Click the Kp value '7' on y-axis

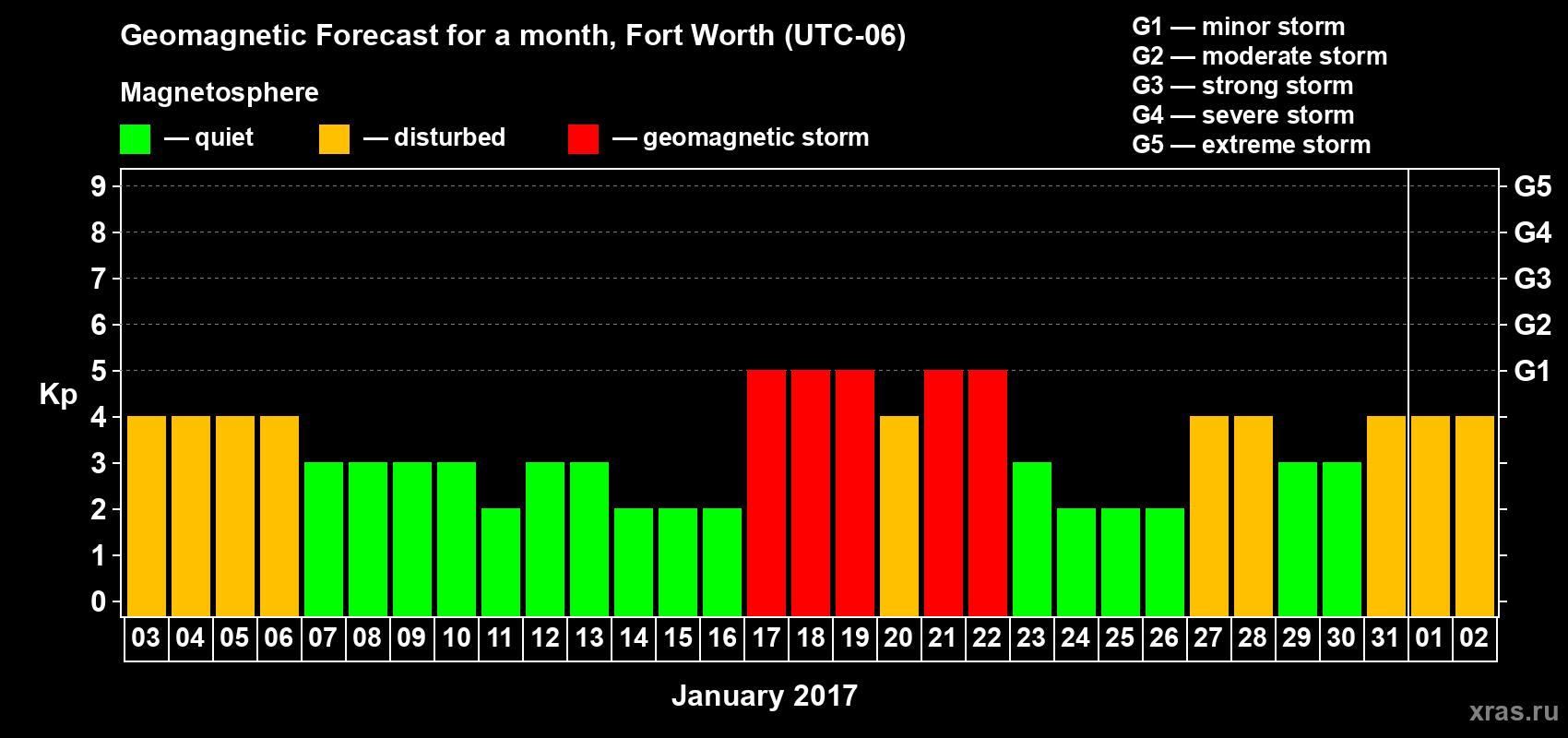(99, 279)
